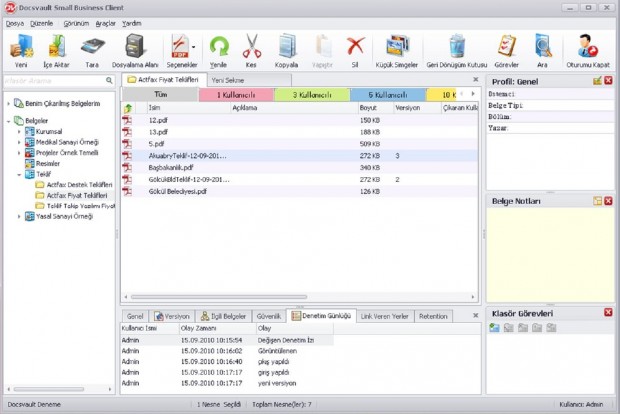Open the Görünüm menu
Image resolution: width=620 pixels, height=414 pixels.
tap(76, 23)
